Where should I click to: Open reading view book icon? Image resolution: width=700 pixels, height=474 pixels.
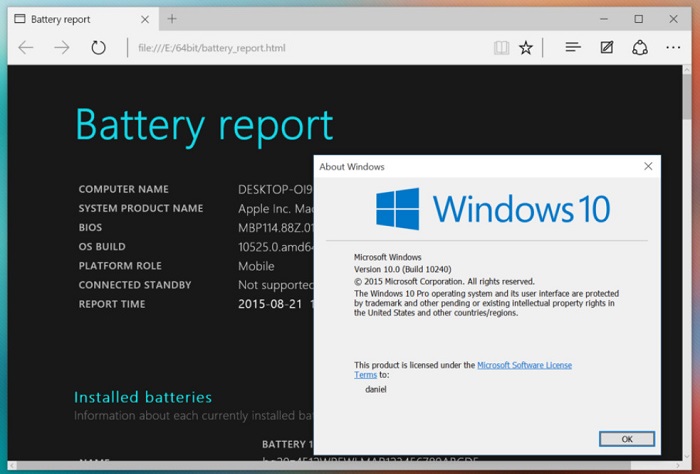pyautogui.click(x=501, y=48)
